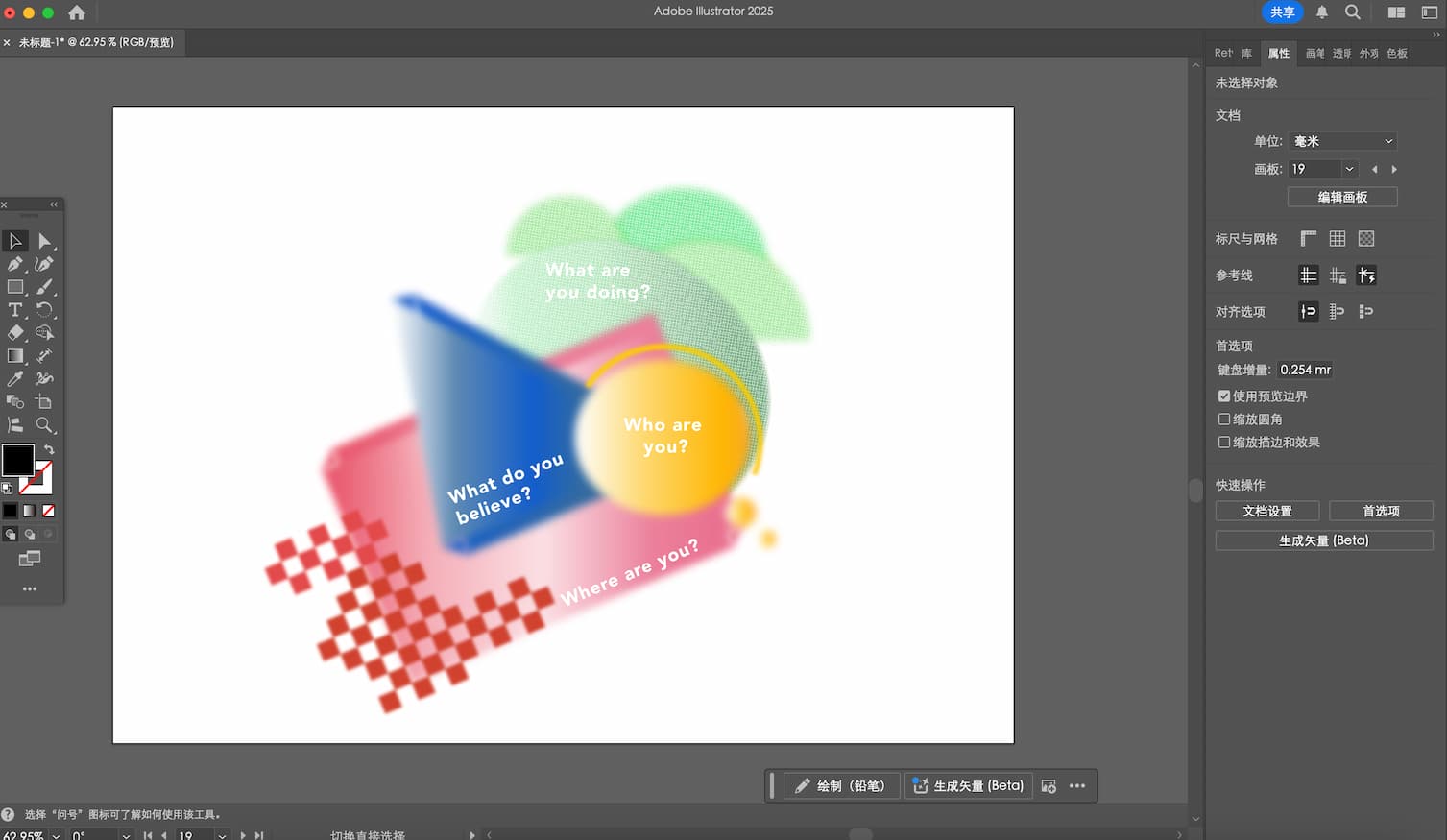Switch to the 库 libraries tab
The image size is (1447, 840).
[1246, 54]
